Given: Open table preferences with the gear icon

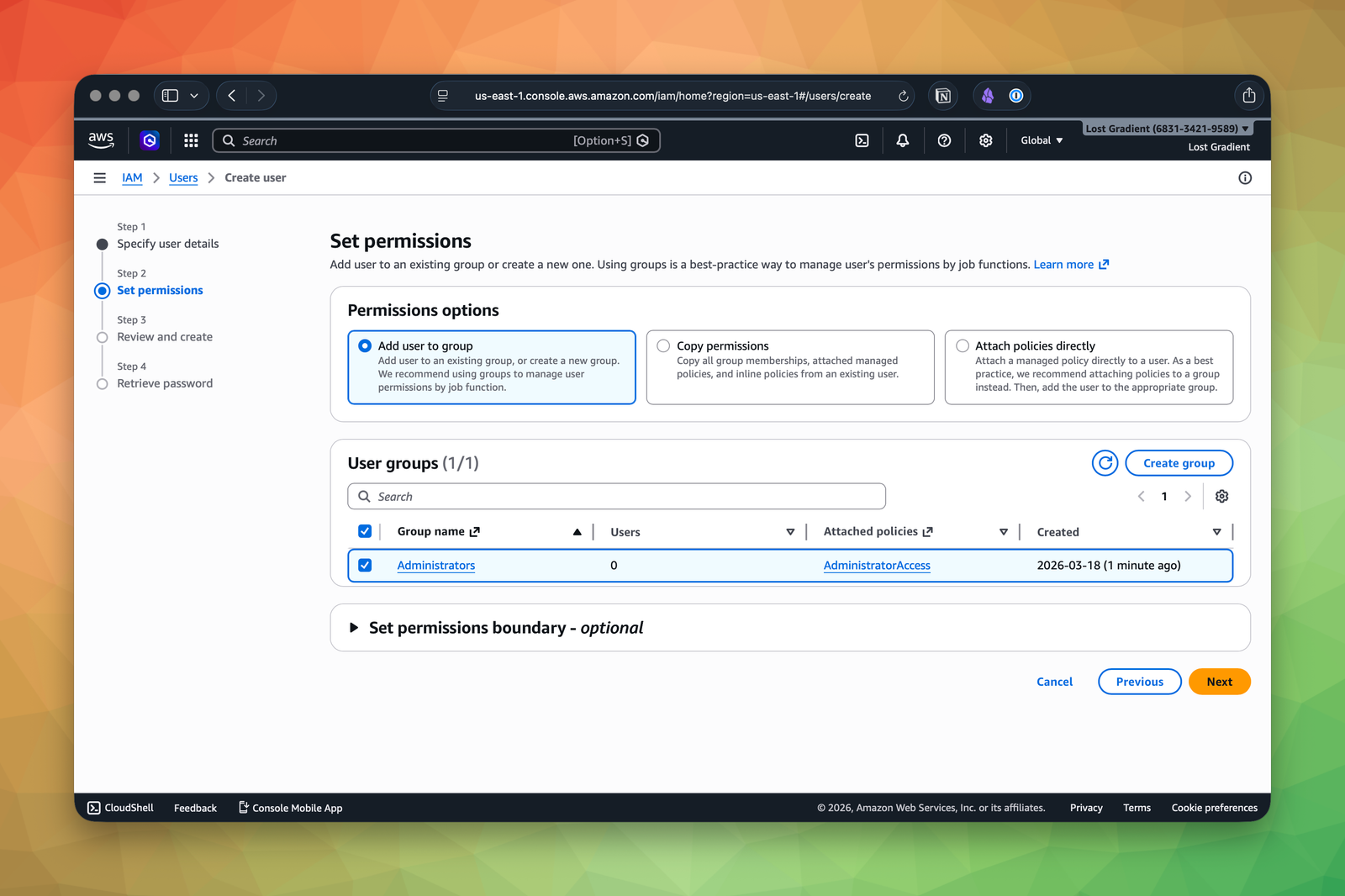Looking at the screenshot, I should click(1221, 496).
